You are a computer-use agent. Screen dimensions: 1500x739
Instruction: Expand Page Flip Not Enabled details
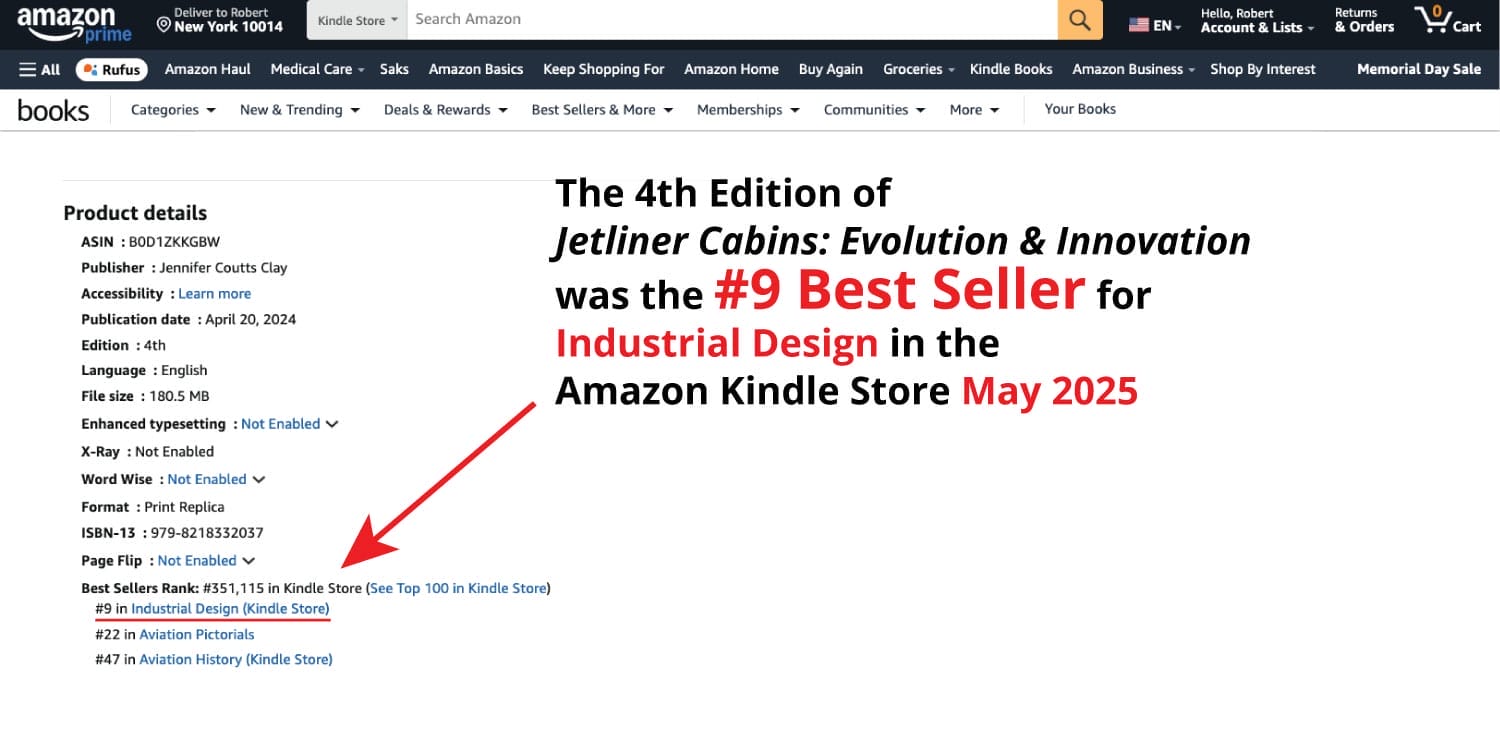248,560
